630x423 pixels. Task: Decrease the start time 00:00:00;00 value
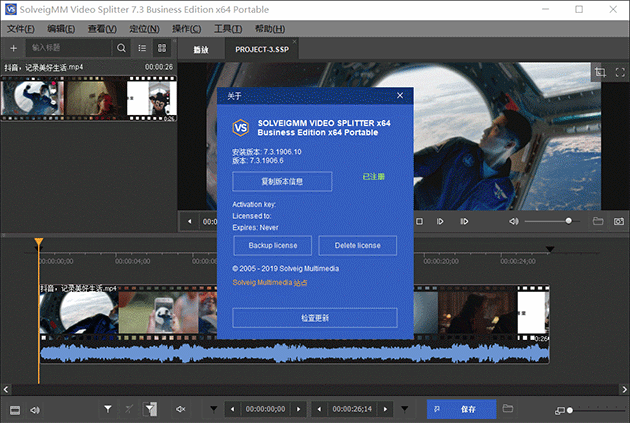click(x=232, y=409)
